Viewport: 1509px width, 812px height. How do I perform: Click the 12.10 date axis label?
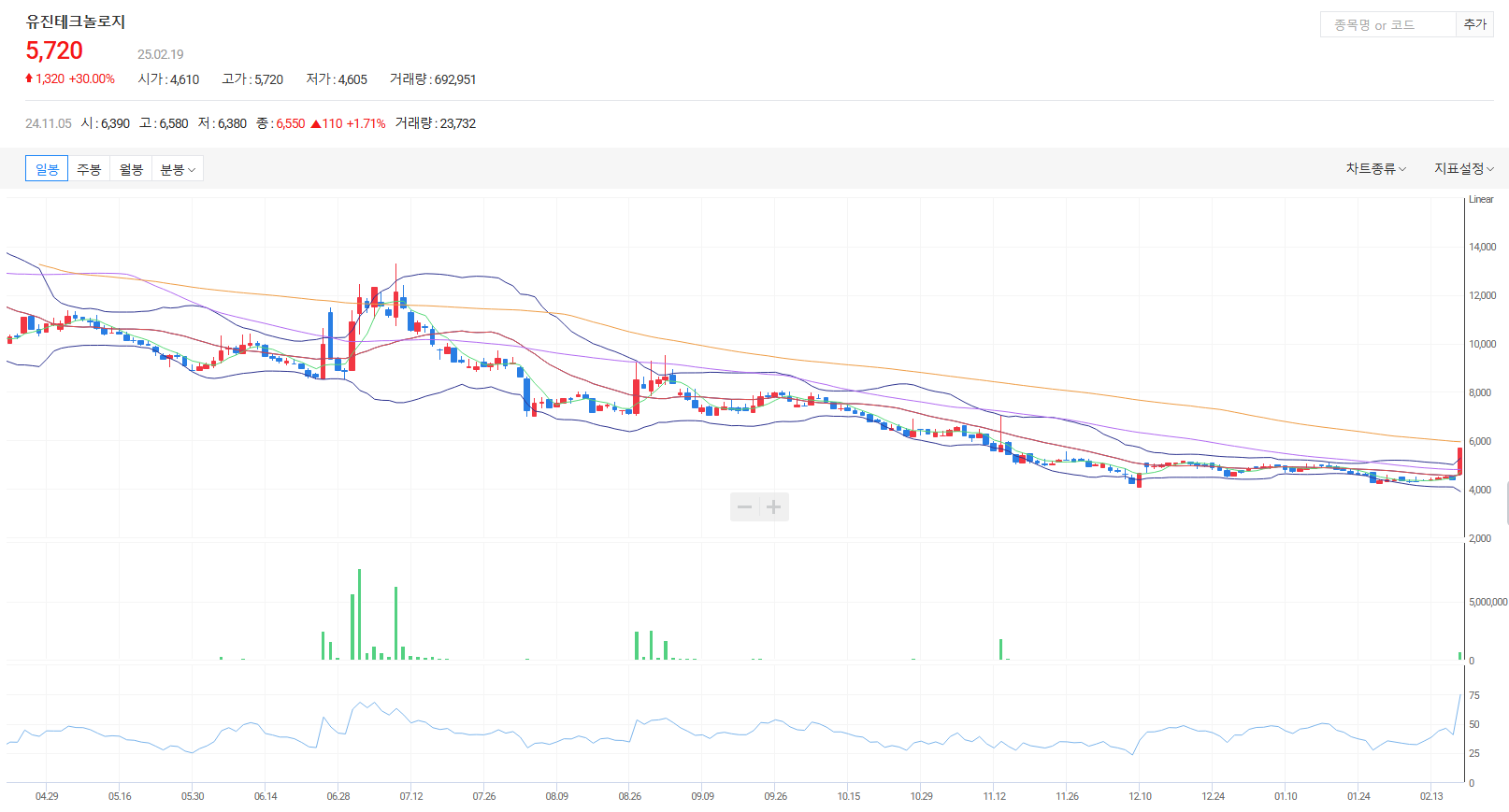click(x=1140, y=796)
